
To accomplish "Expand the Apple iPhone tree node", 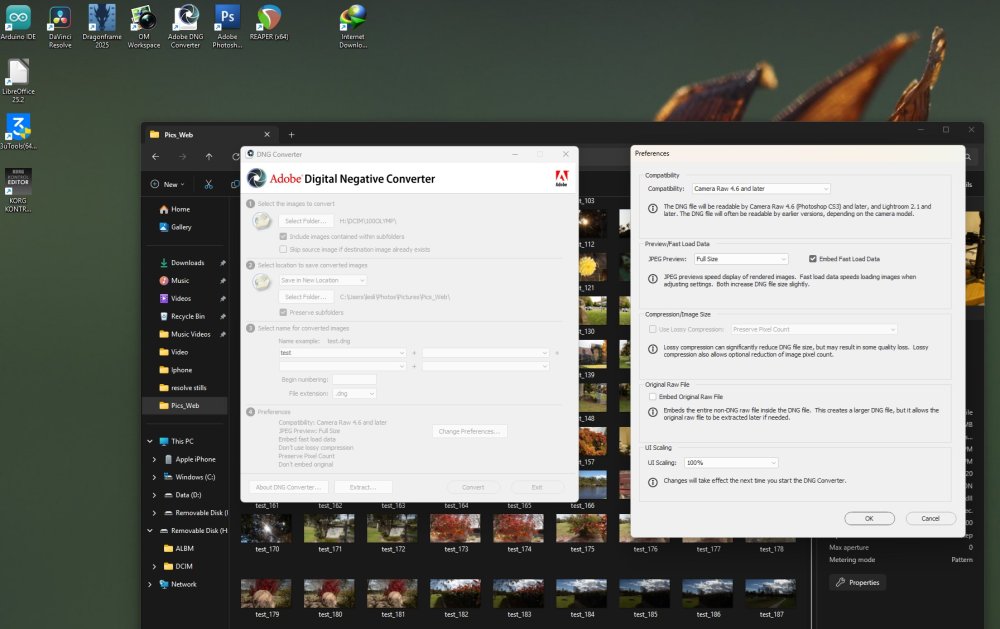I will point(153,459).
